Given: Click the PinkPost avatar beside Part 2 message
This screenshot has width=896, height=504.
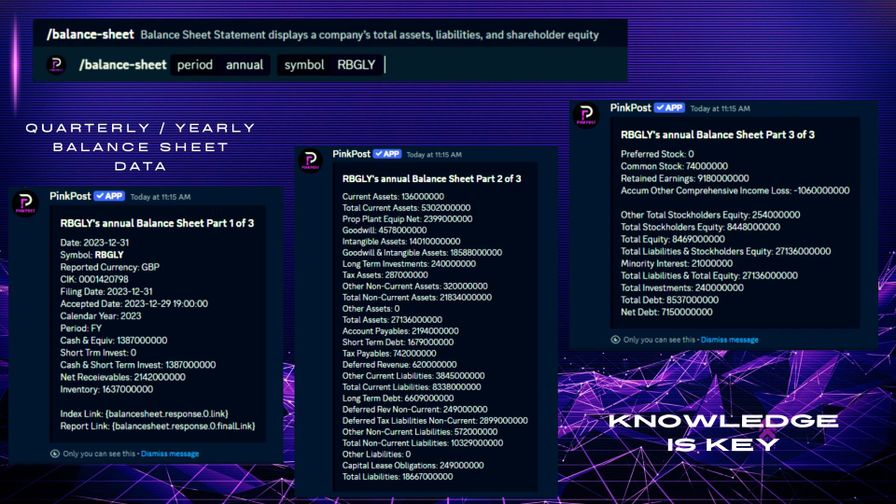Looking at the screenshot, I should 310,161.
